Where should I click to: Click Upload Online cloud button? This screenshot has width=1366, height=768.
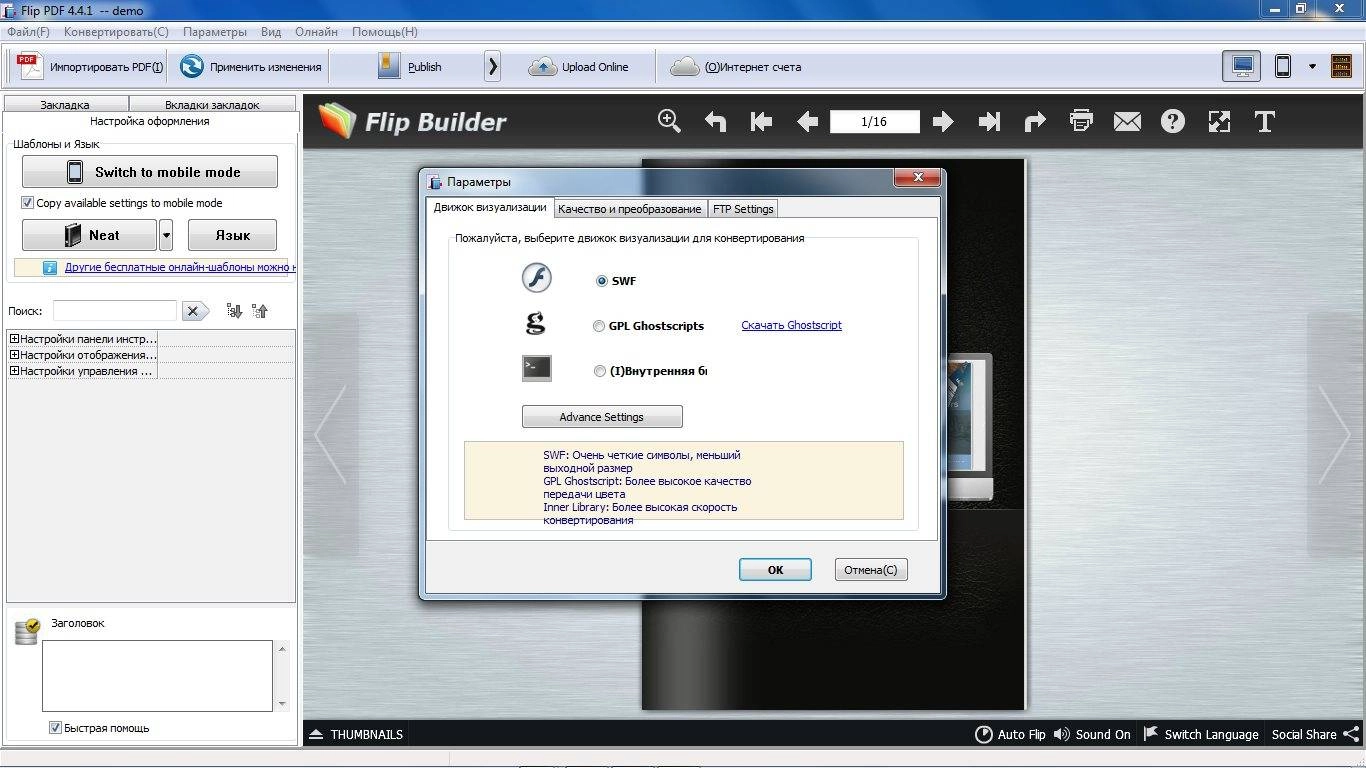[x=579, y=67]
